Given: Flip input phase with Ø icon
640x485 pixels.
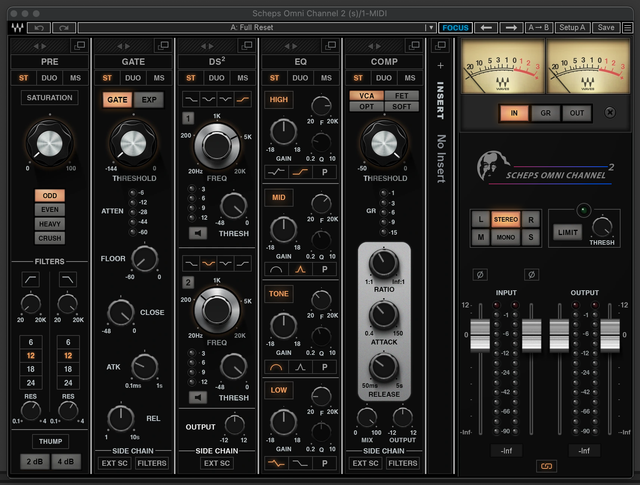Looking at the screenshot, I should (480, 275).
